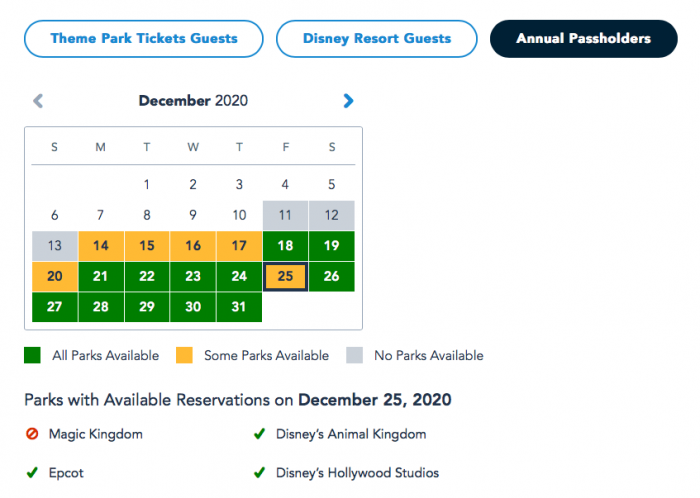Select the Annual Passholders tab
The image size is (700, 498).
click(x=583, y=39)
